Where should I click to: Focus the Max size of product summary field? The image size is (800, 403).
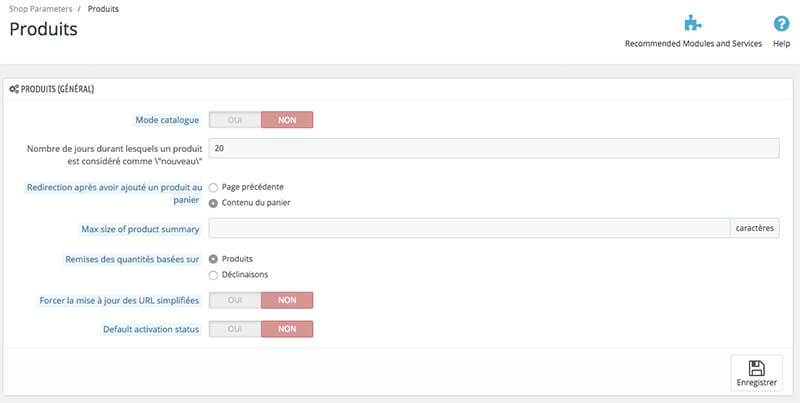click(469, 229)
